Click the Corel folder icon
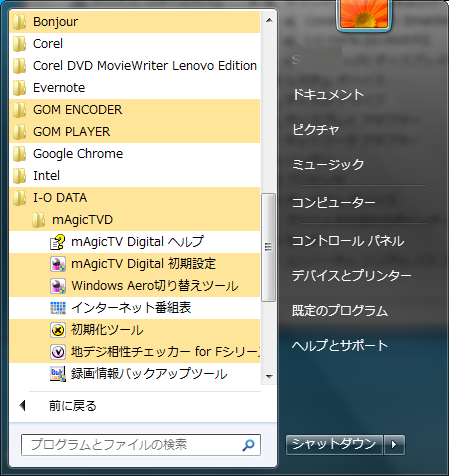The height and width of the screenshot is (476, 449). (x=19, y=44)
